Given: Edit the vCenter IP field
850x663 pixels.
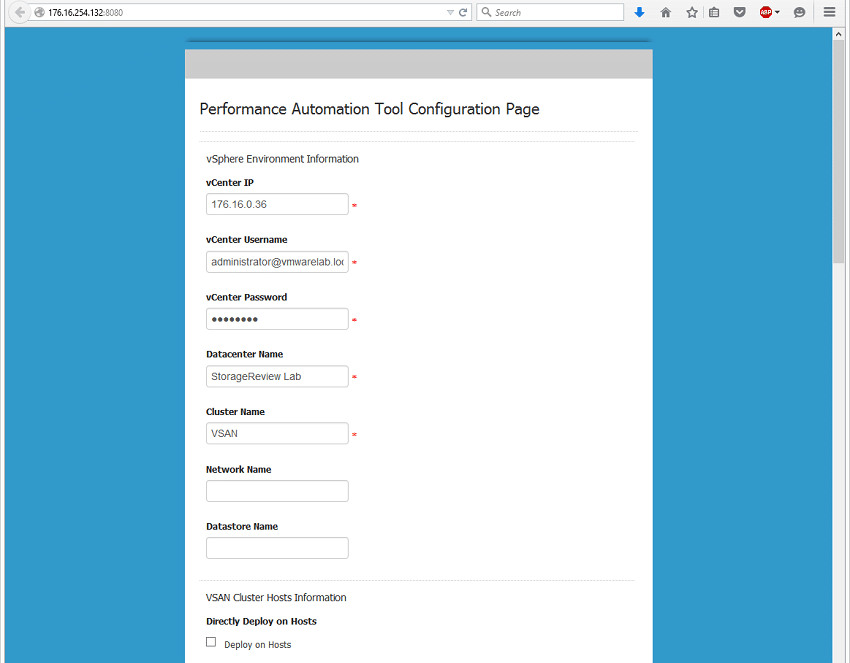Looking at the screenshot, I should [x=277, y=204].
